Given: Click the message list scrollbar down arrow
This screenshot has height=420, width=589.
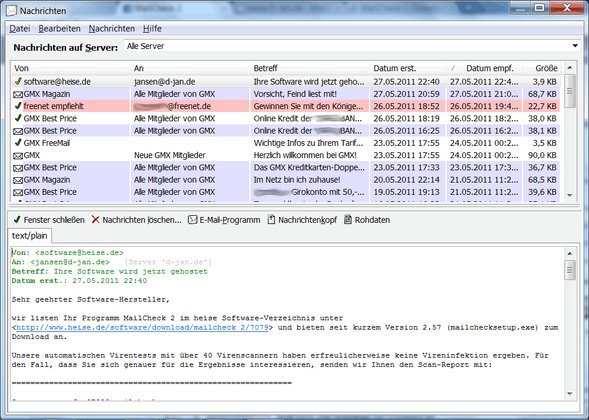Looking at the screenshot, I should pyautogui.click(x=569, y=195).
